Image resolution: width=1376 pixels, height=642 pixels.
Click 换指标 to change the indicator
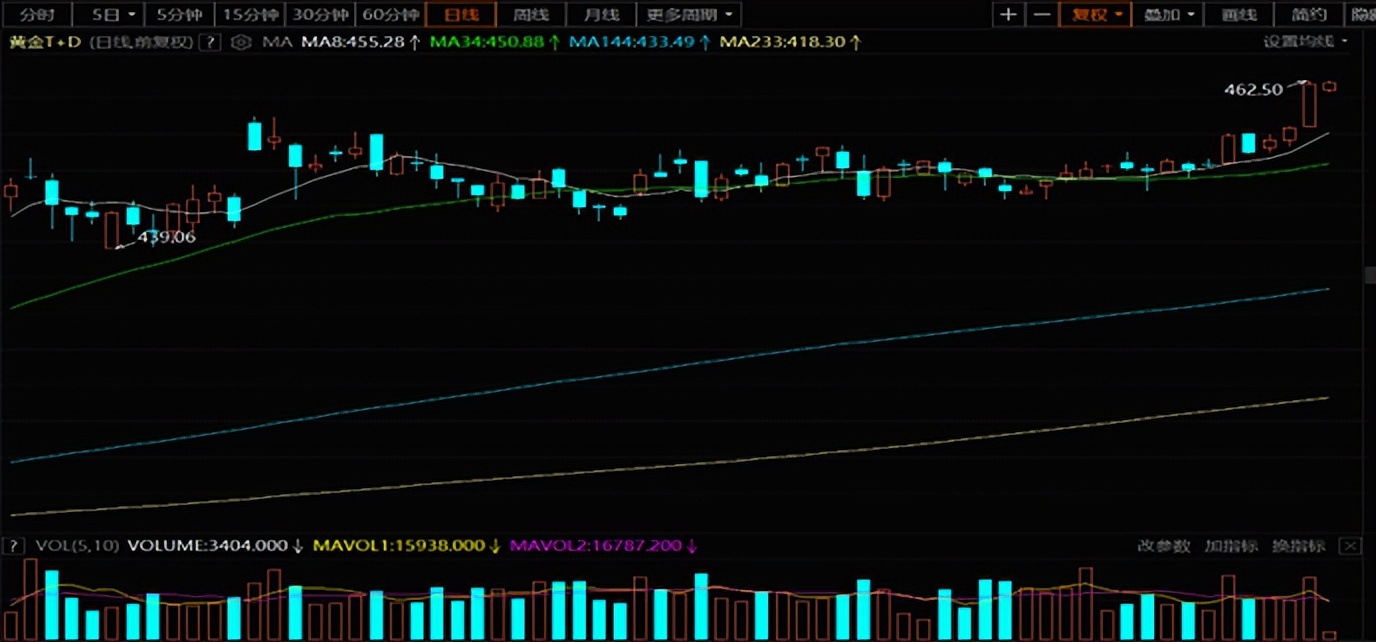tap(1298, 546)
